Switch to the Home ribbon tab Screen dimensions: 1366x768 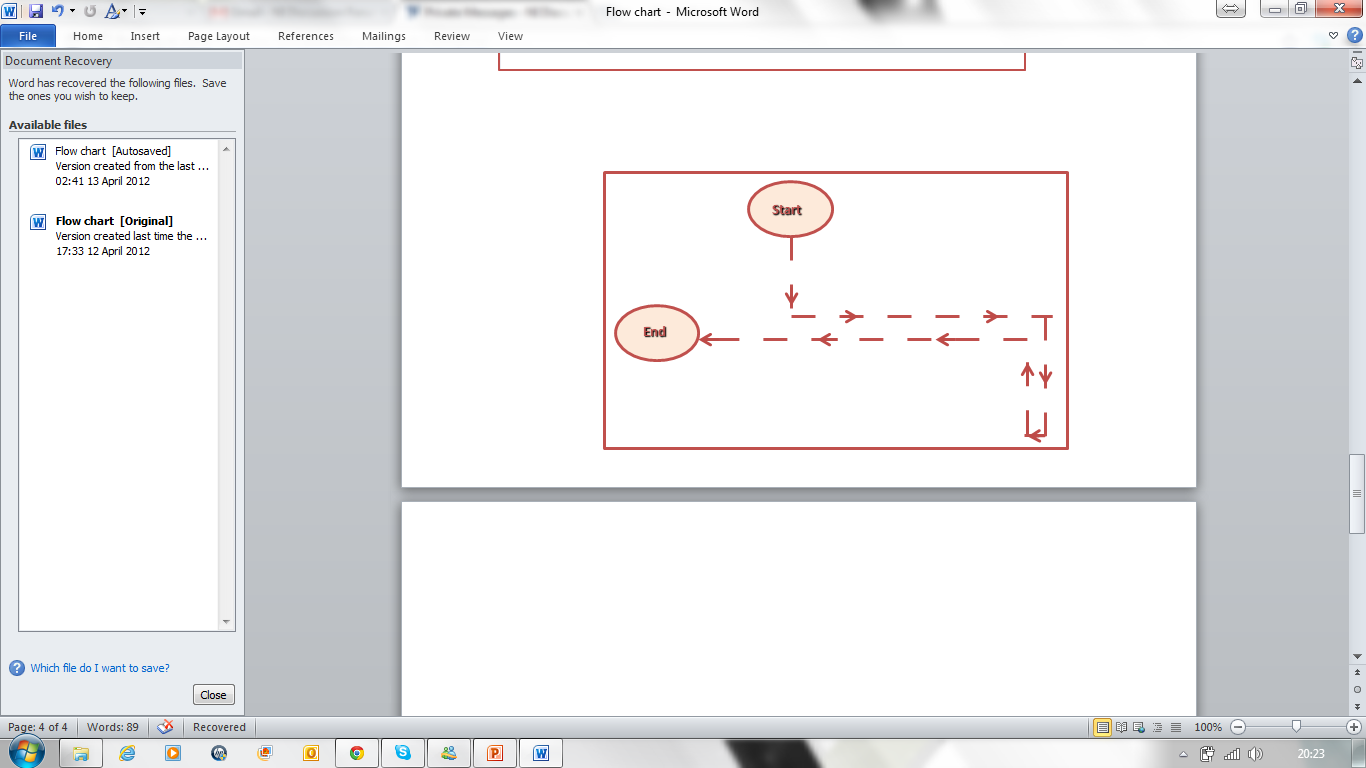(88, 36)
